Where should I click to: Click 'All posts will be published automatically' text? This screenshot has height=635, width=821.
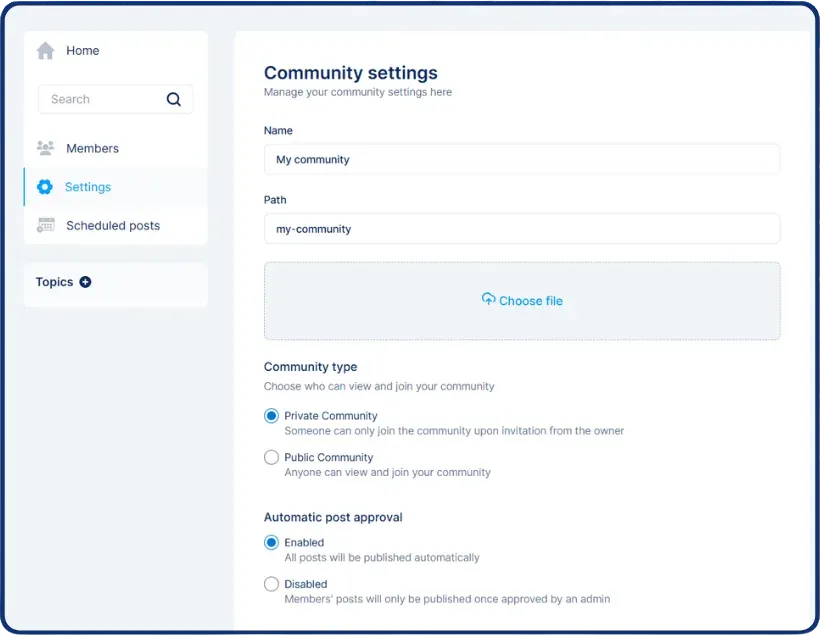pyautogui.click(x=382, y=558)
